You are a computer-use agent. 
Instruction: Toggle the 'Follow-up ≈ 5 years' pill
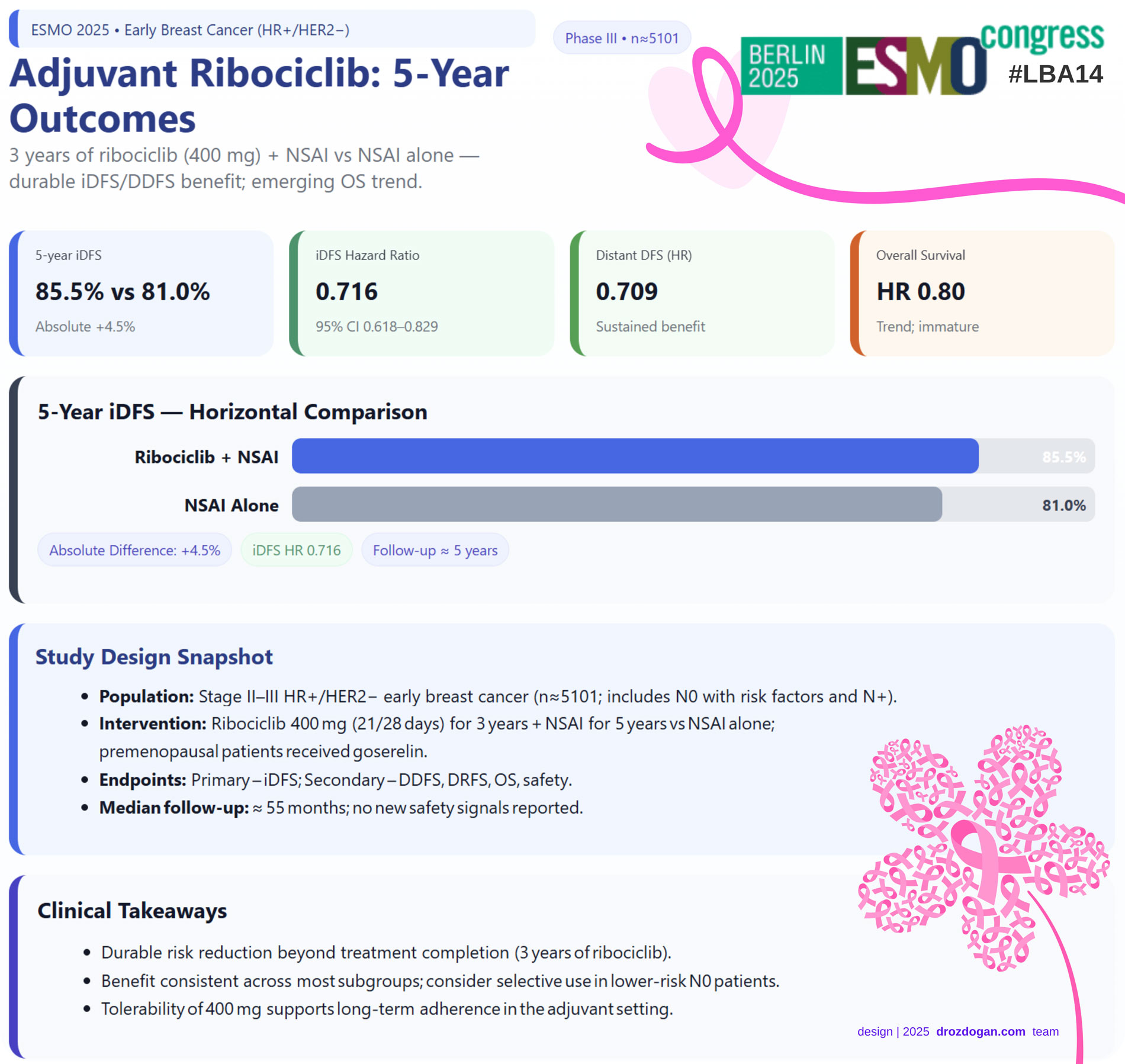pyautogui.click(x=435, y=550)
